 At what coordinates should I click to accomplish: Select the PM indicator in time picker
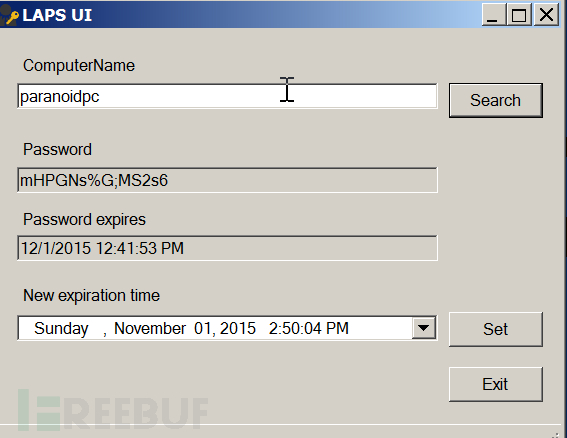337,328
